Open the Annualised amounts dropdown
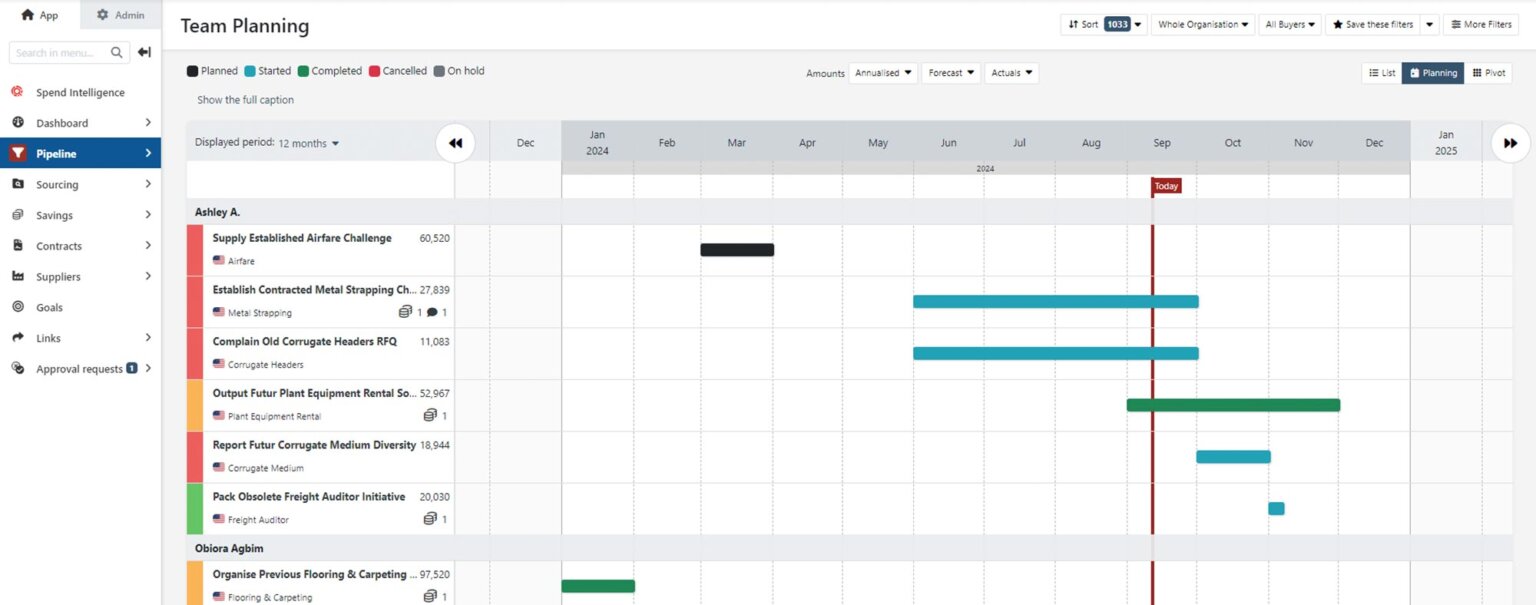This screenshot has height=605, width=1536. pyautogui.click(x=883, y=72)
